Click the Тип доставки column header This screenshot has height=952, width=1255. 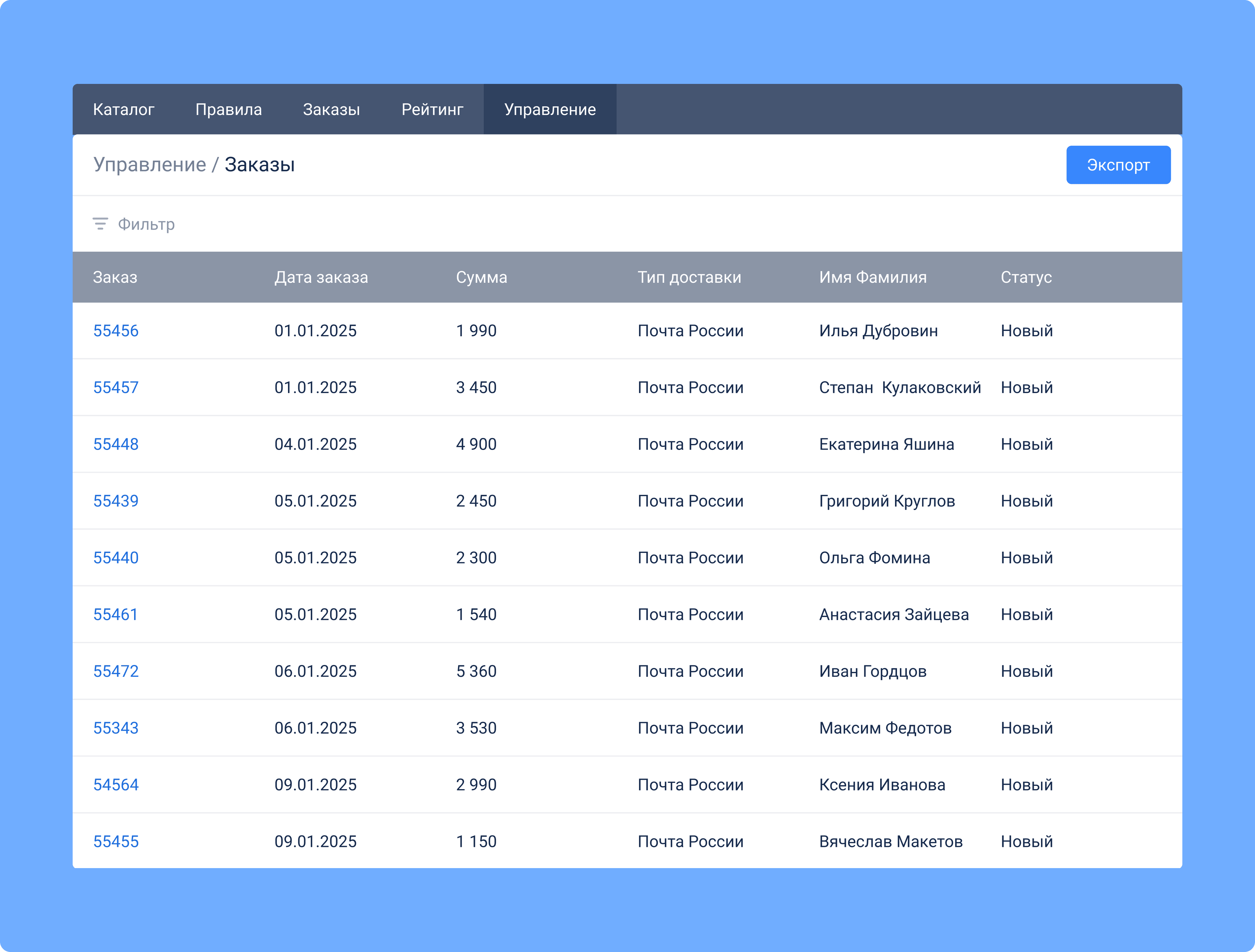coord(689,277)
